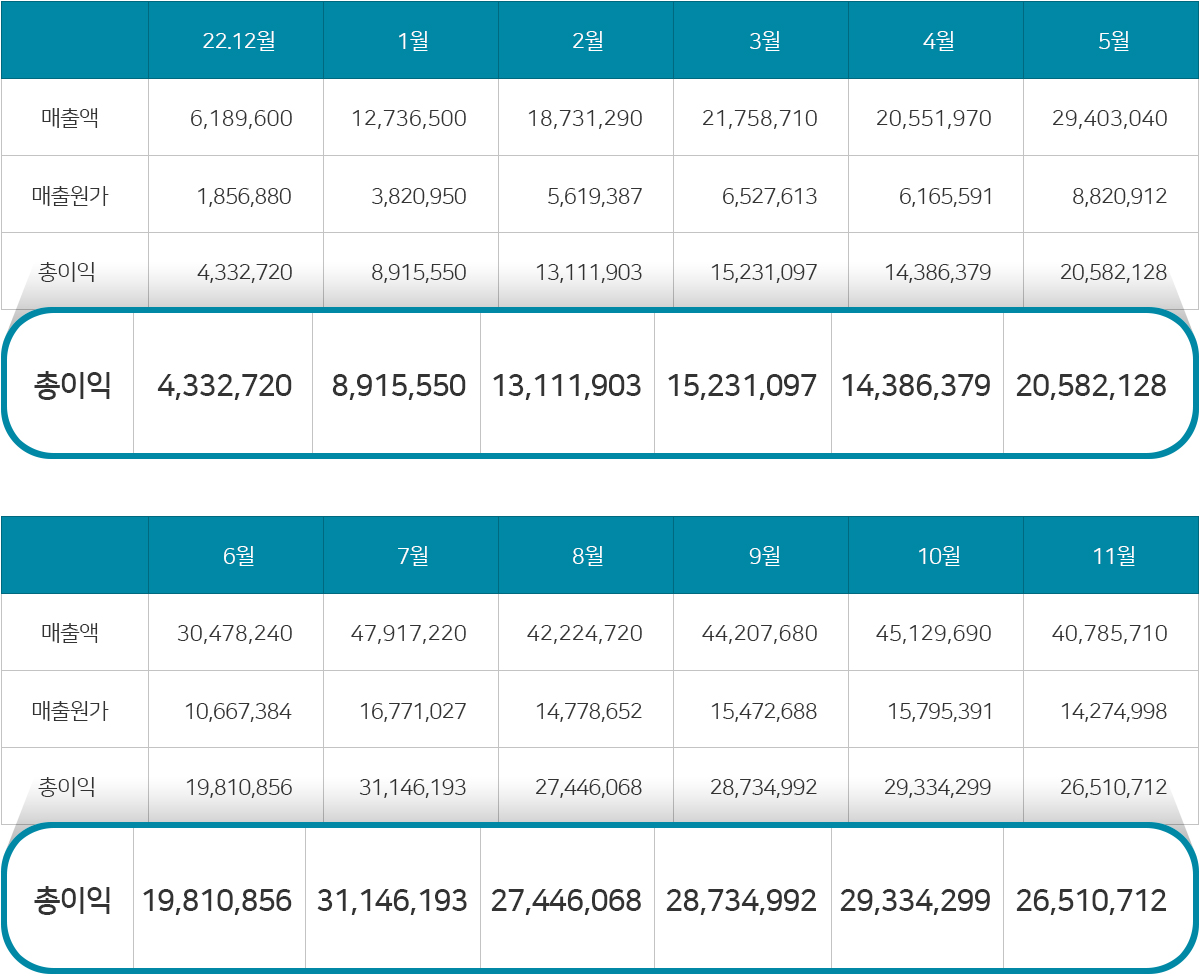The height and width of the screenshot is (978, 1200).
Task: Click the 7월 column header
Action: [x=412, y=555]
